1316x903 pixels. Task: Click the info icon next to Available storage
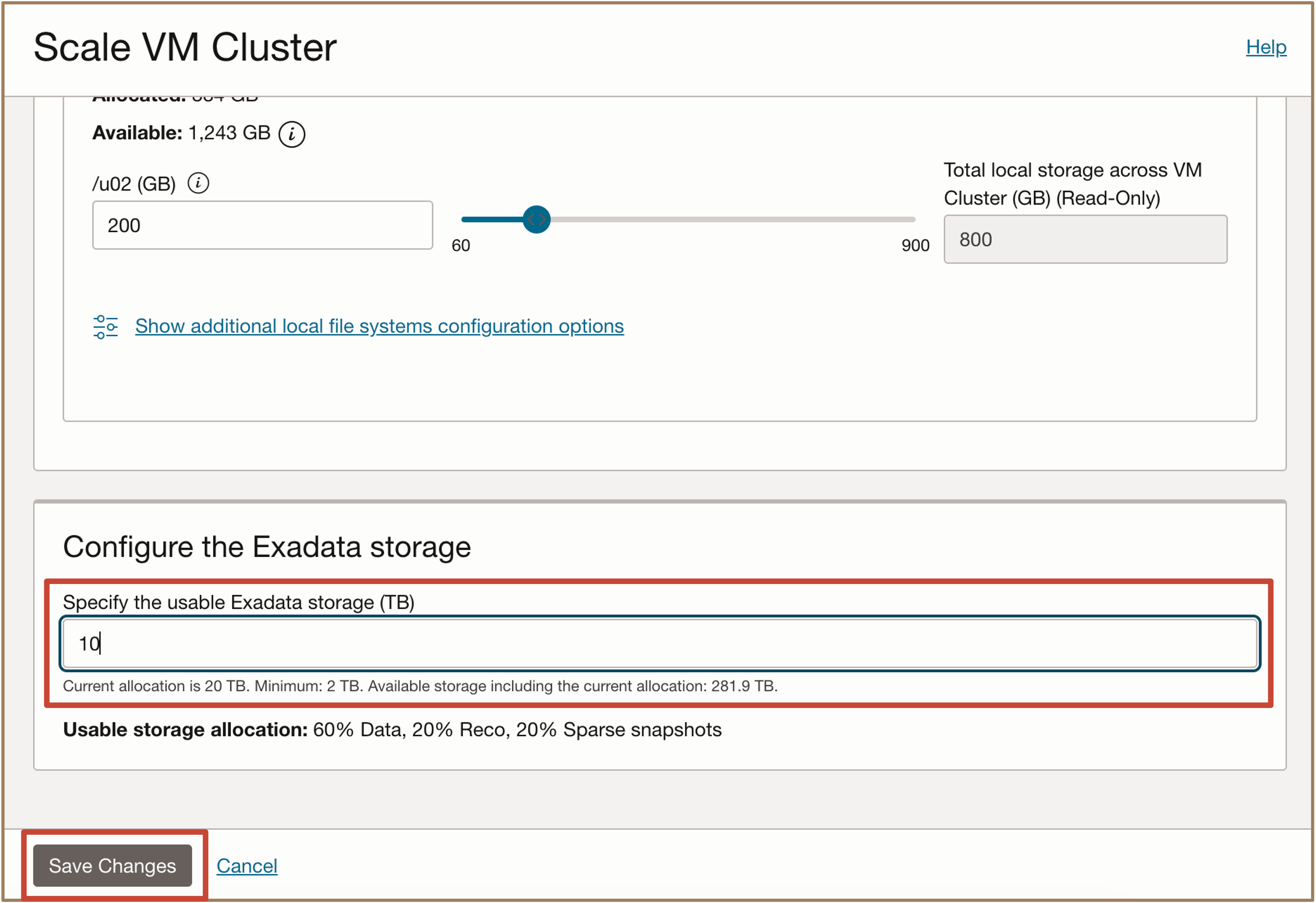[x=291, y=134]
